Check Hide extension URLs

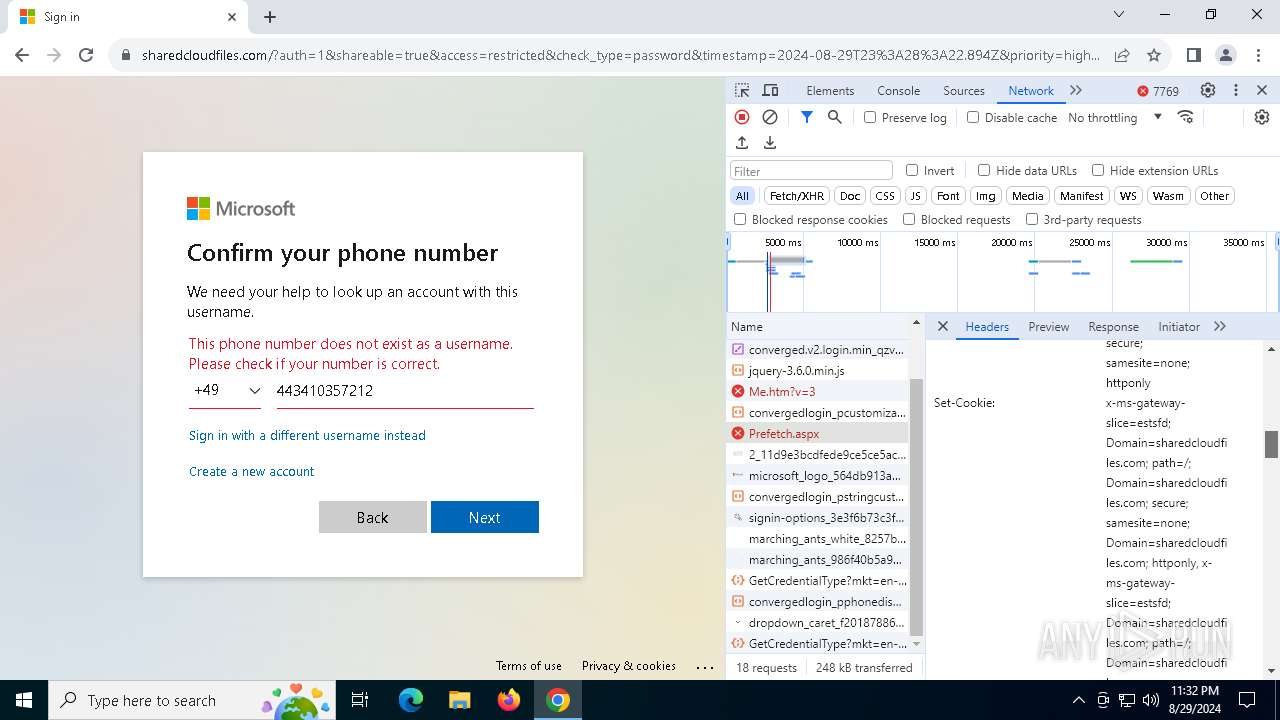pyautogui.click(x=1098, y=170)
